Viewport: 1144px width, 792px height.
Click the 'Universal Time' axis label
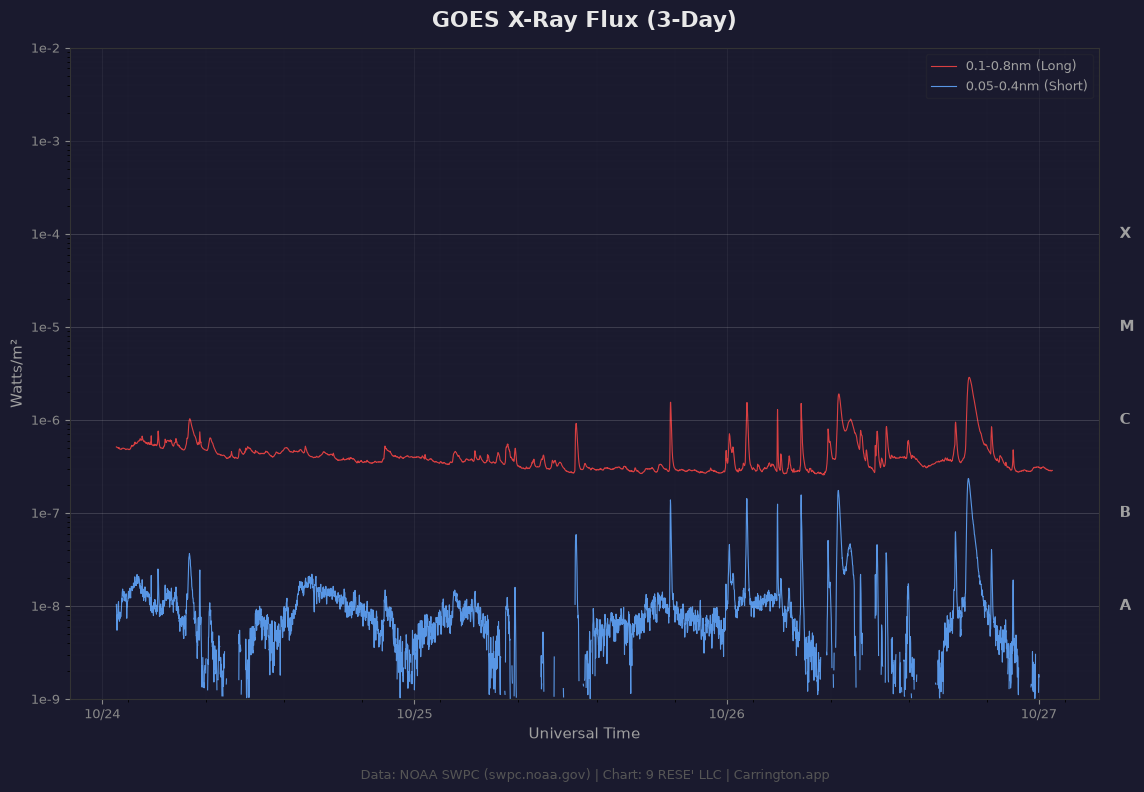[x=584, y=734]
